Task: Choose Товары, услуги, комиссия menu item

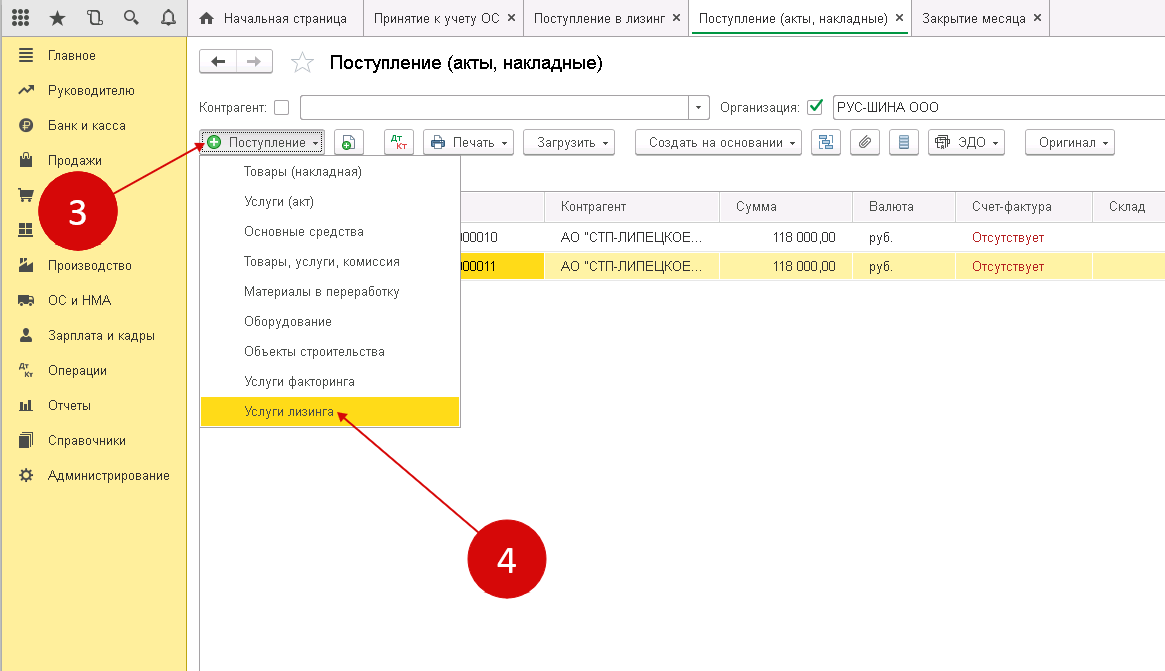Action: tap(330, 262)
